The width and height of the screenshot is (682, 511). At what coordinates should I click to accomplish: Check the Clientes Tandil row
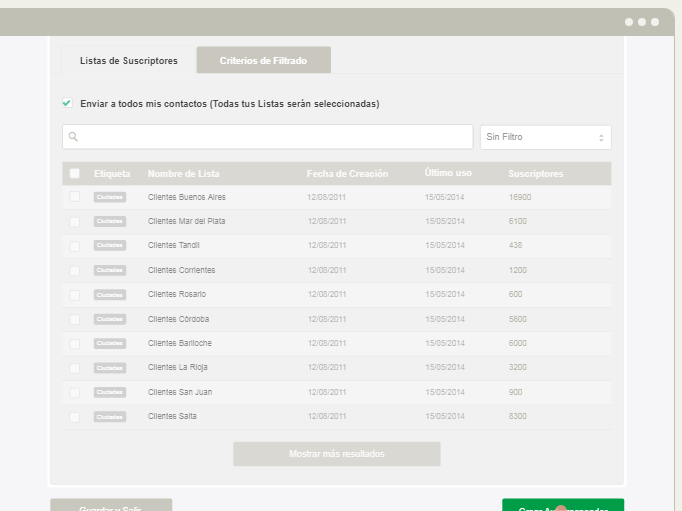[75, 246]
